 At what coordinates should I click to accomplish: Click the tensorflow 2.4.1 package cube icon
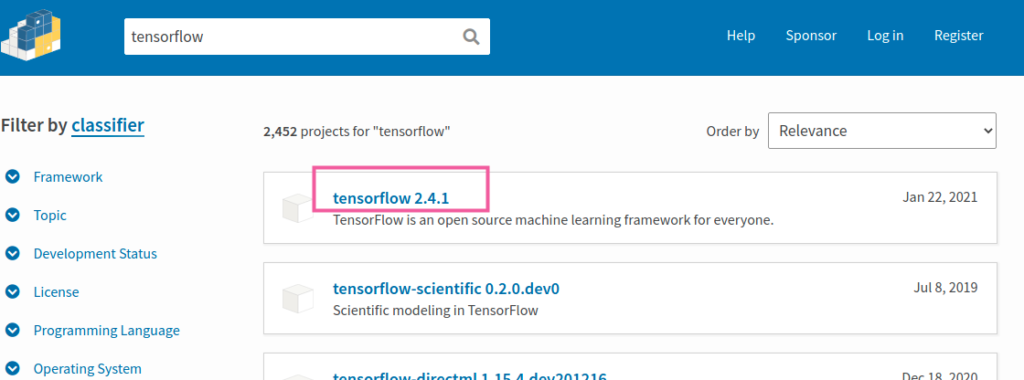(x=298, y=208)
